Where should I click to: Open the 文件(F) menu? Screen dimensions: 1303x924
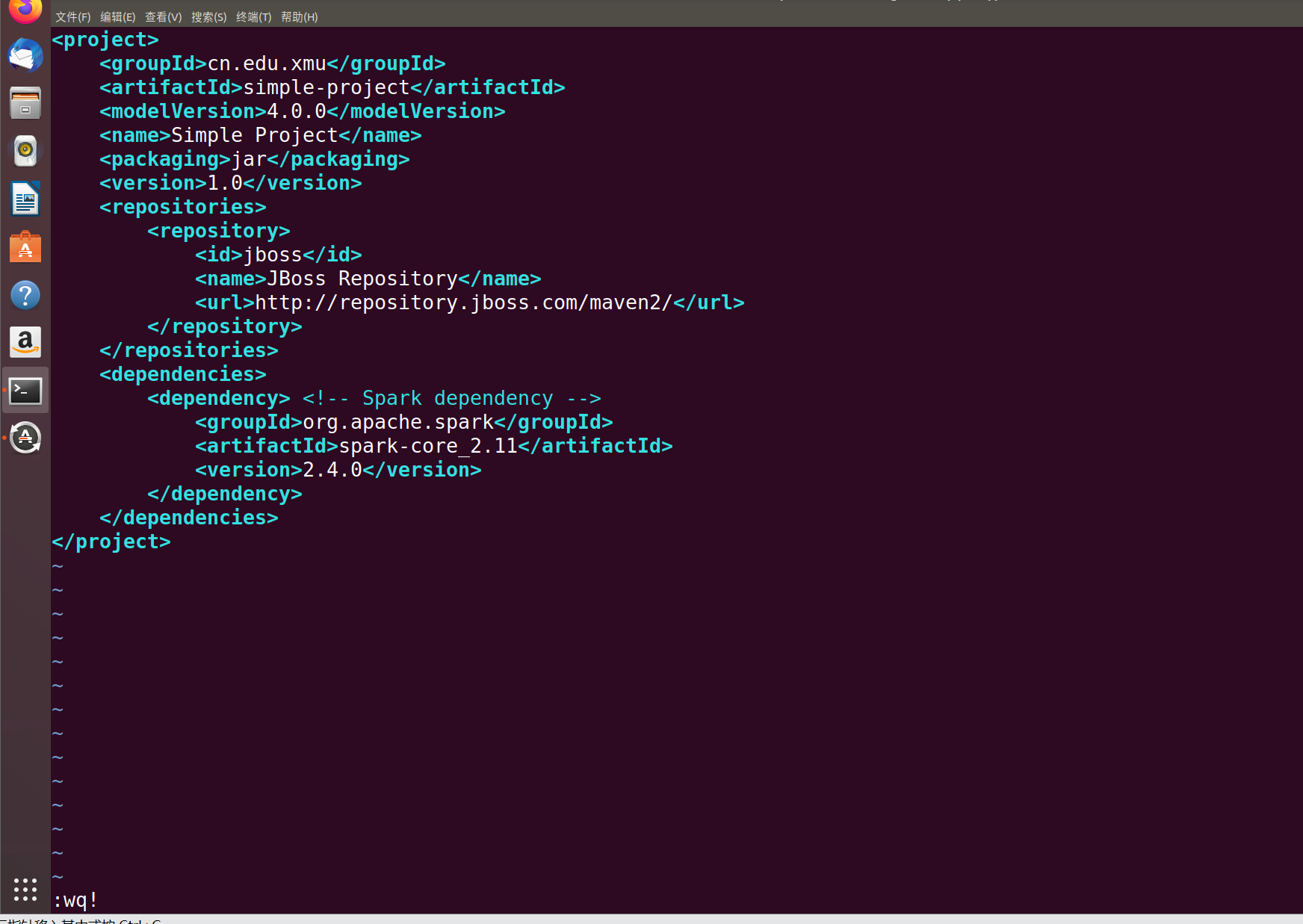coord(73,16)
